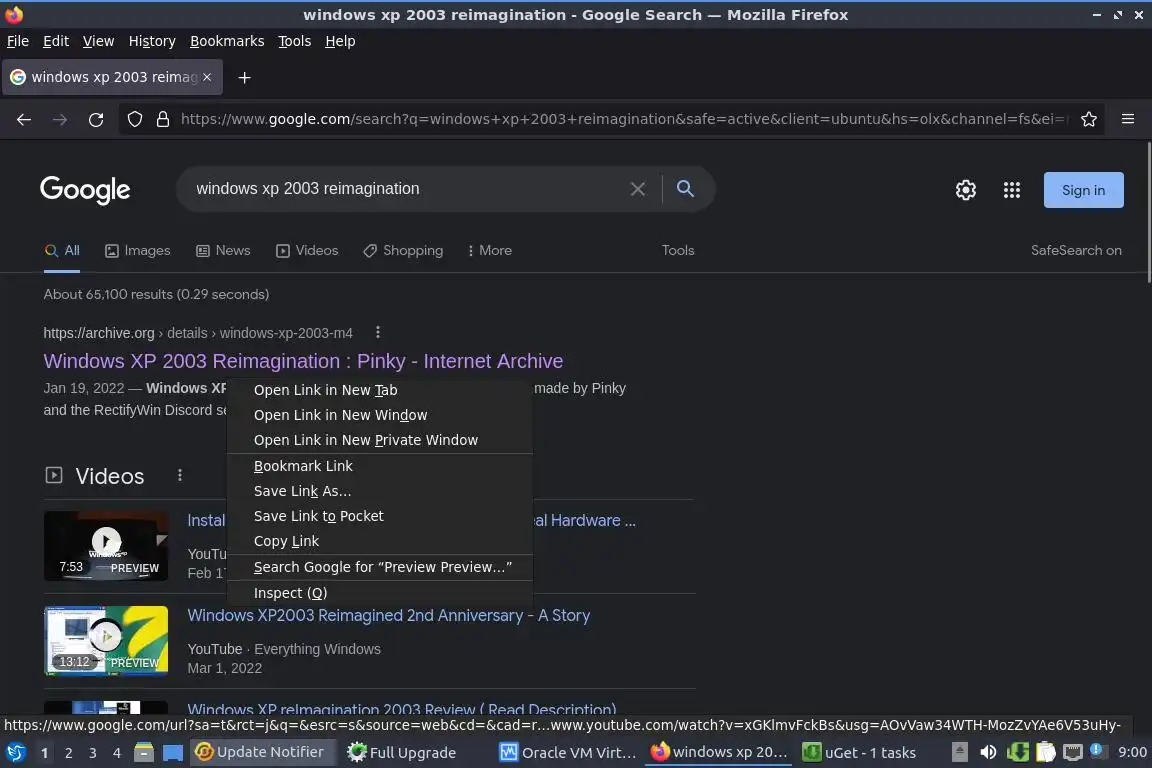The width and height of the screenshot is (1152, 768).
Task: Open the site security padlock icon
Action: pos(163,119)
